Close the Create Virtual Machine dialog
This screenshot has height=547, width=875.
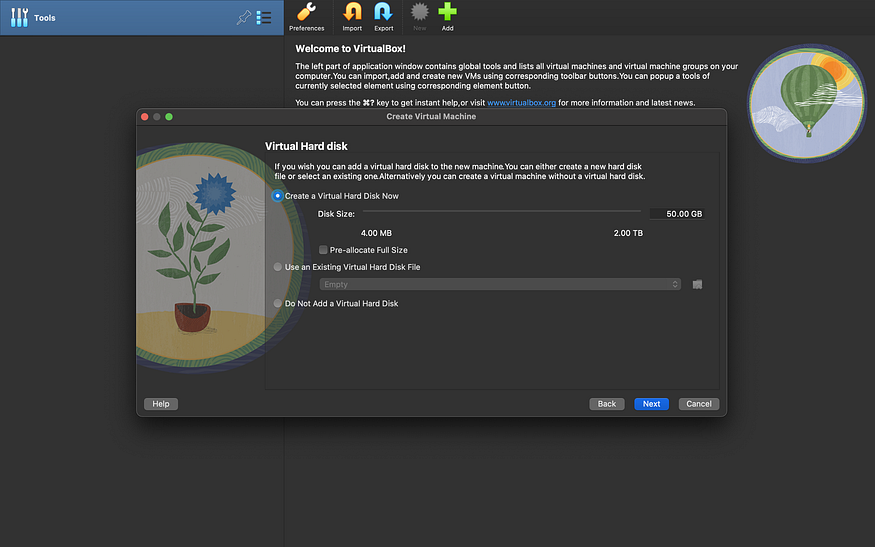coord(145,117)
